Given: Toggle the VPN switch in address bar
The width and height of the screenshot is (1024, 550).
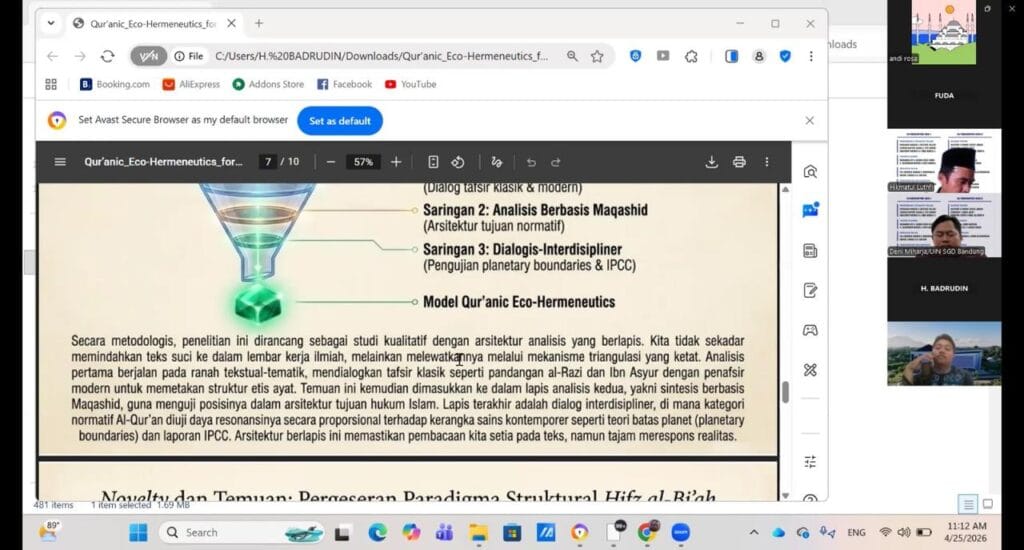Looking at the screenshot, I should point(148,56).
